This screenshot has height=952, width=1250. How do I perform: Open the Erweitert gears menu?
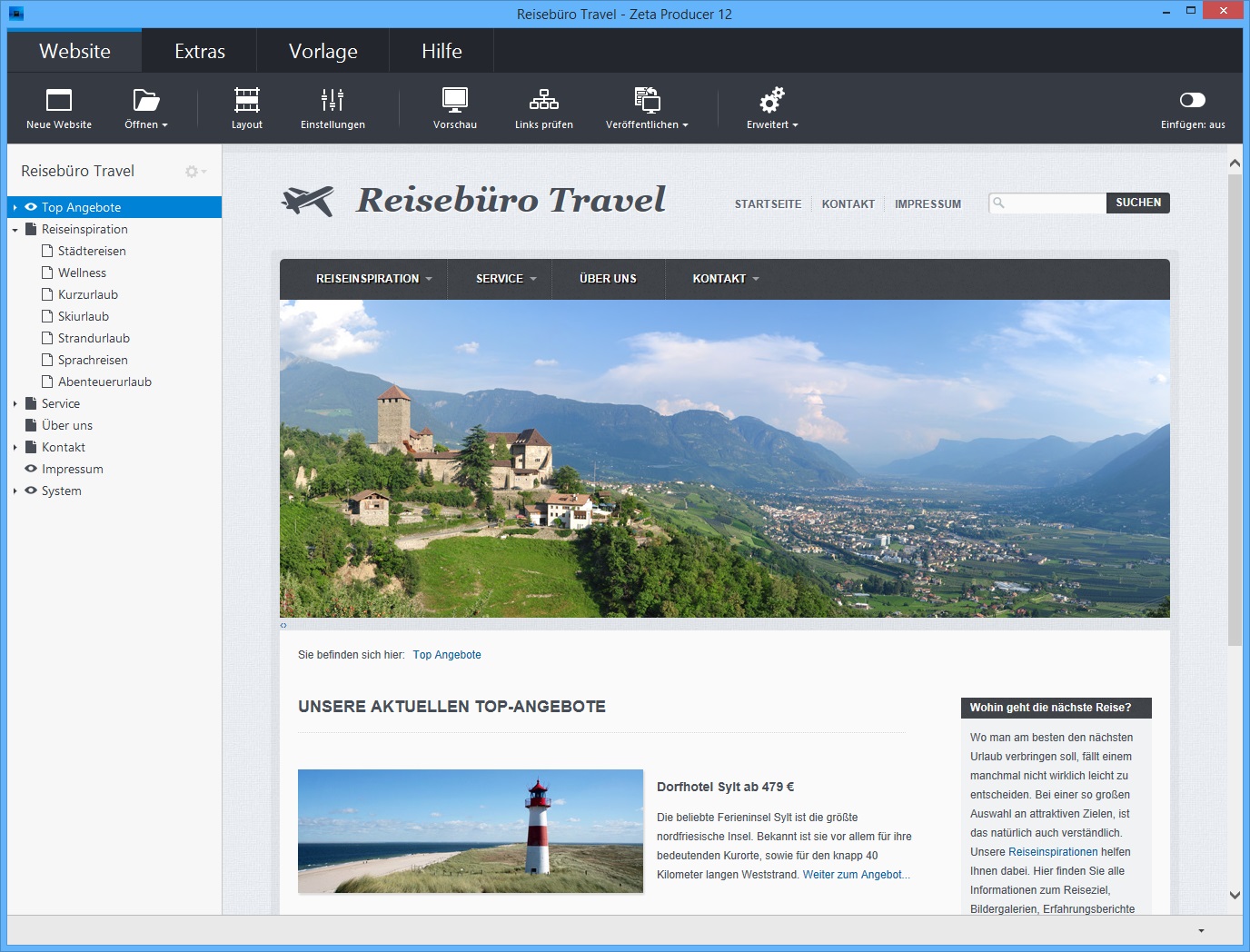(x=772, y=100)
